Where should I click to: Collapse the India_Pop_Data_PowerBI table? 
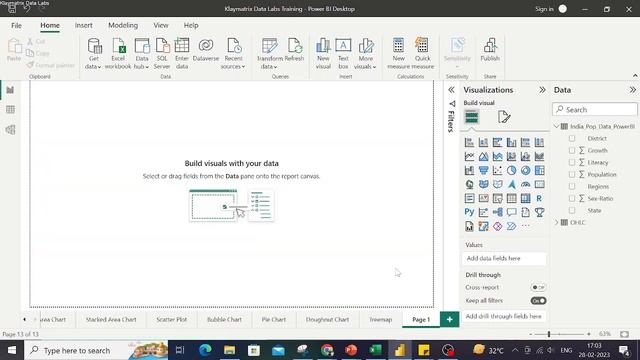(x=556, y=127)
